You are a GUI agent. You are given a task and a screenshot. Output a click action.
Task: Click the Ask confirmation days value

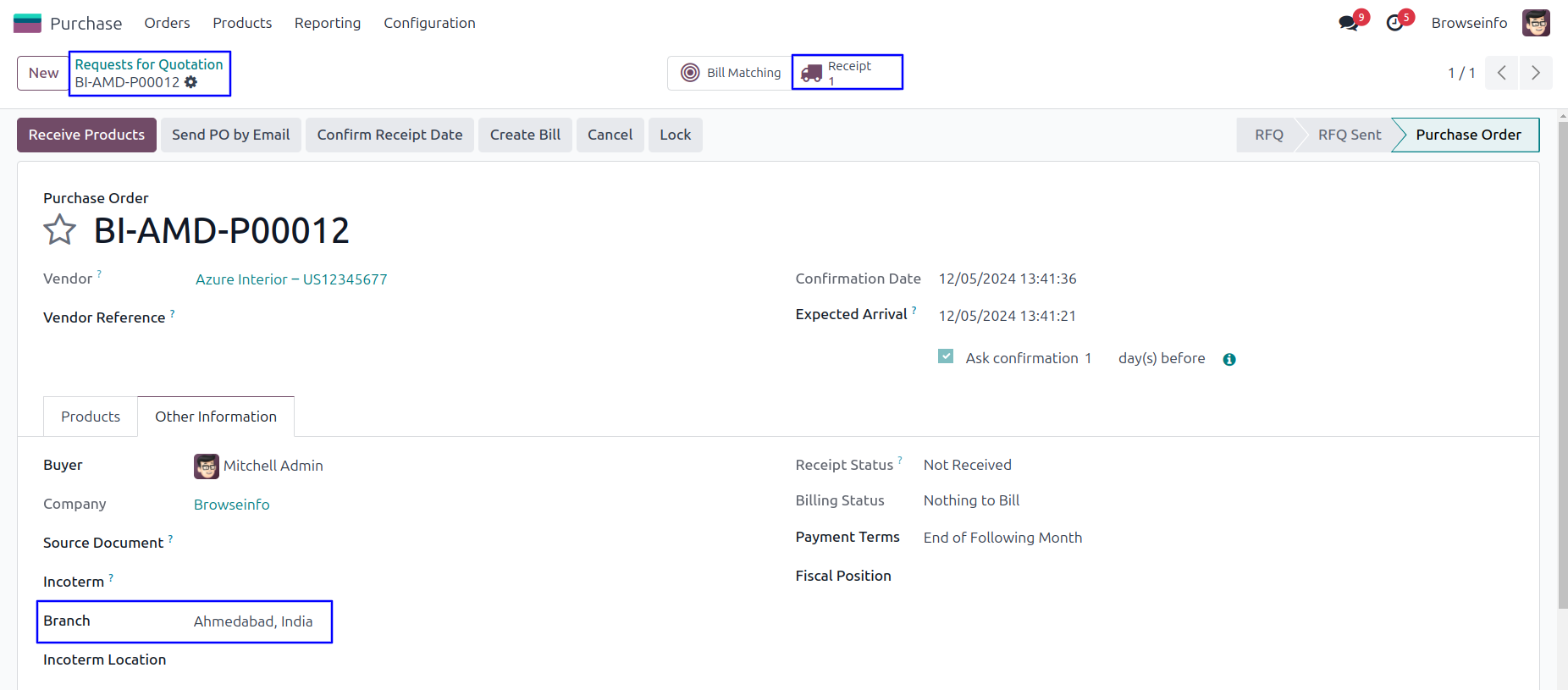[1088, 358]
